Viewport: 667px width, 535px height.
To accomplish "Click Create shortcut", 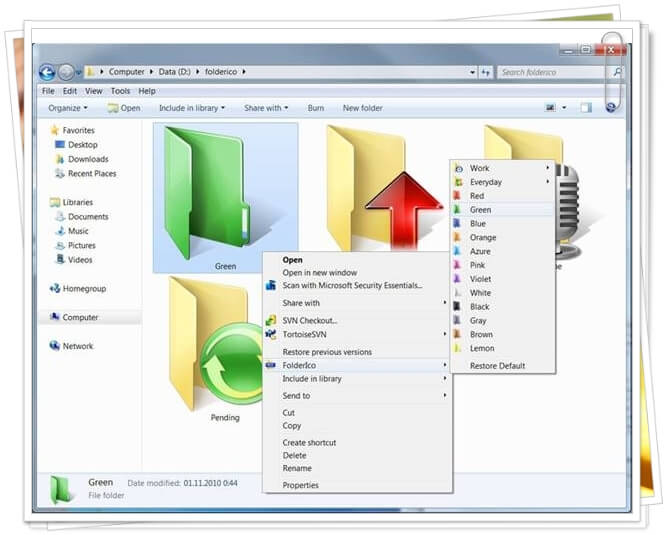I will [x=357, y=443].
